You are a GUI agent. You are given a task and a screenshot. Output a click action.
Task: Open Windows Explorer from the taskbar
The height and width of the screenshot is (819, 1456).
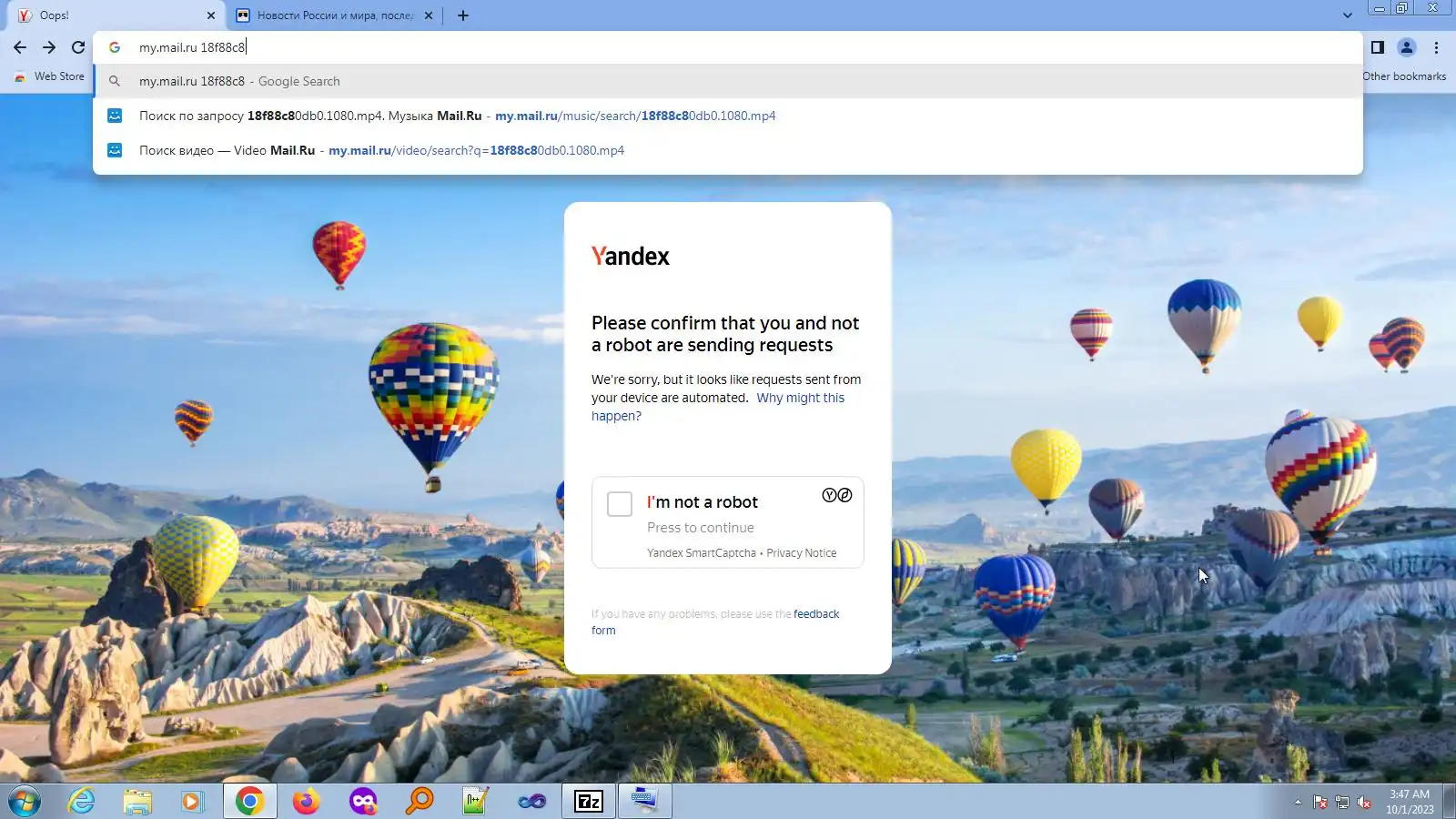tap(137, 802)
